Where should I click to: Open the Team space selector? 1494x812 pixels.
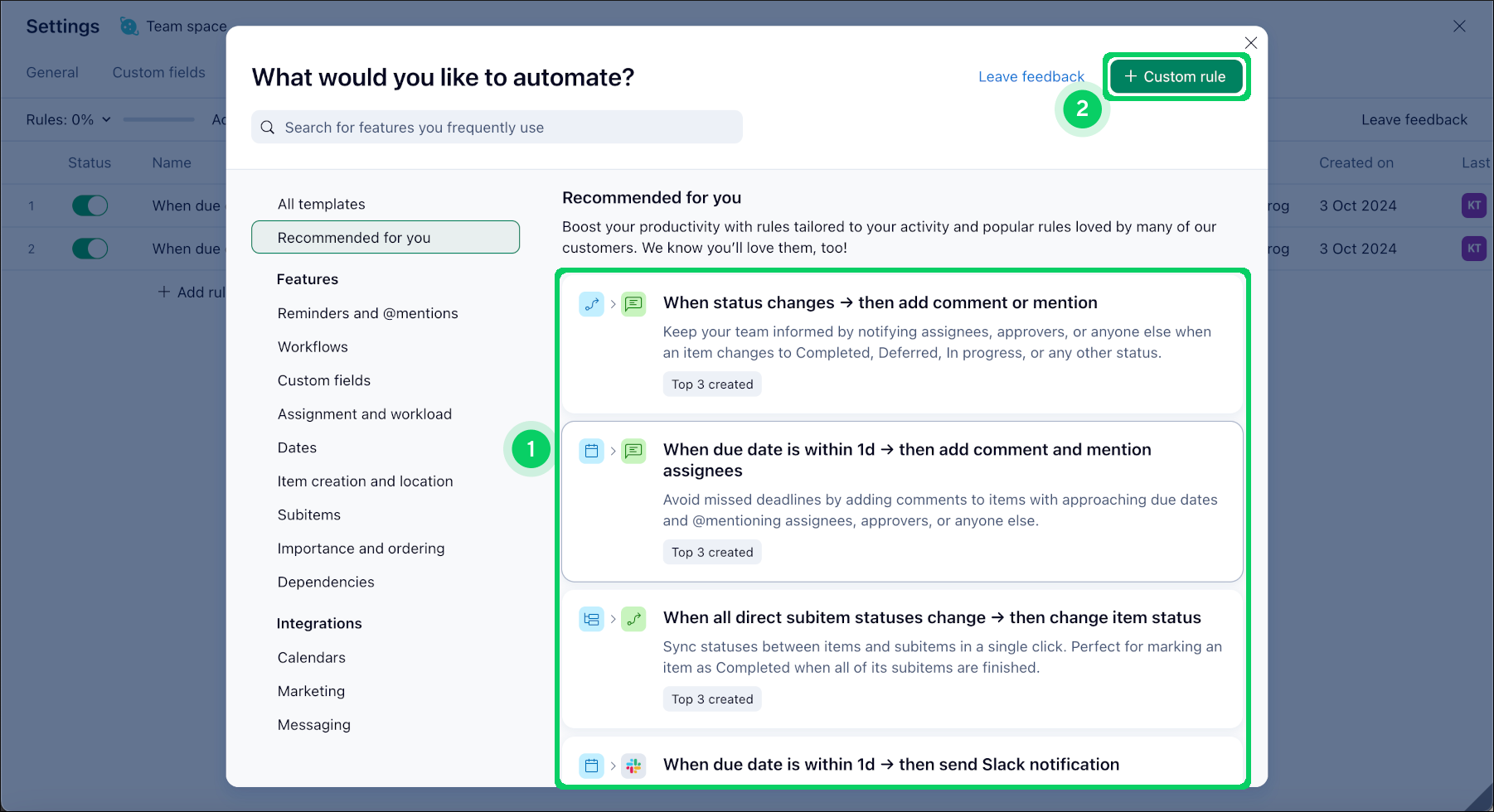pos(174,27)
